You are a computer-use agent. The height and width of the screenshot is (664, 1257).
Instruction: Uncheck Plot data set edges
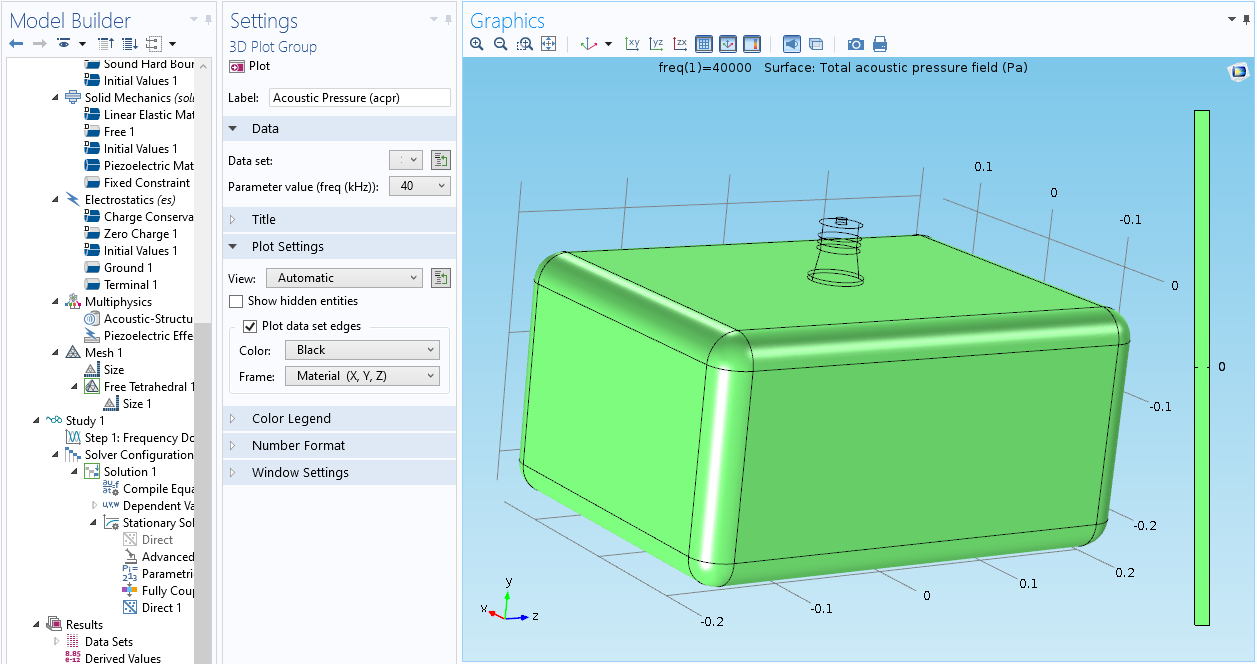pyautogui.click(x=250, y=326)
